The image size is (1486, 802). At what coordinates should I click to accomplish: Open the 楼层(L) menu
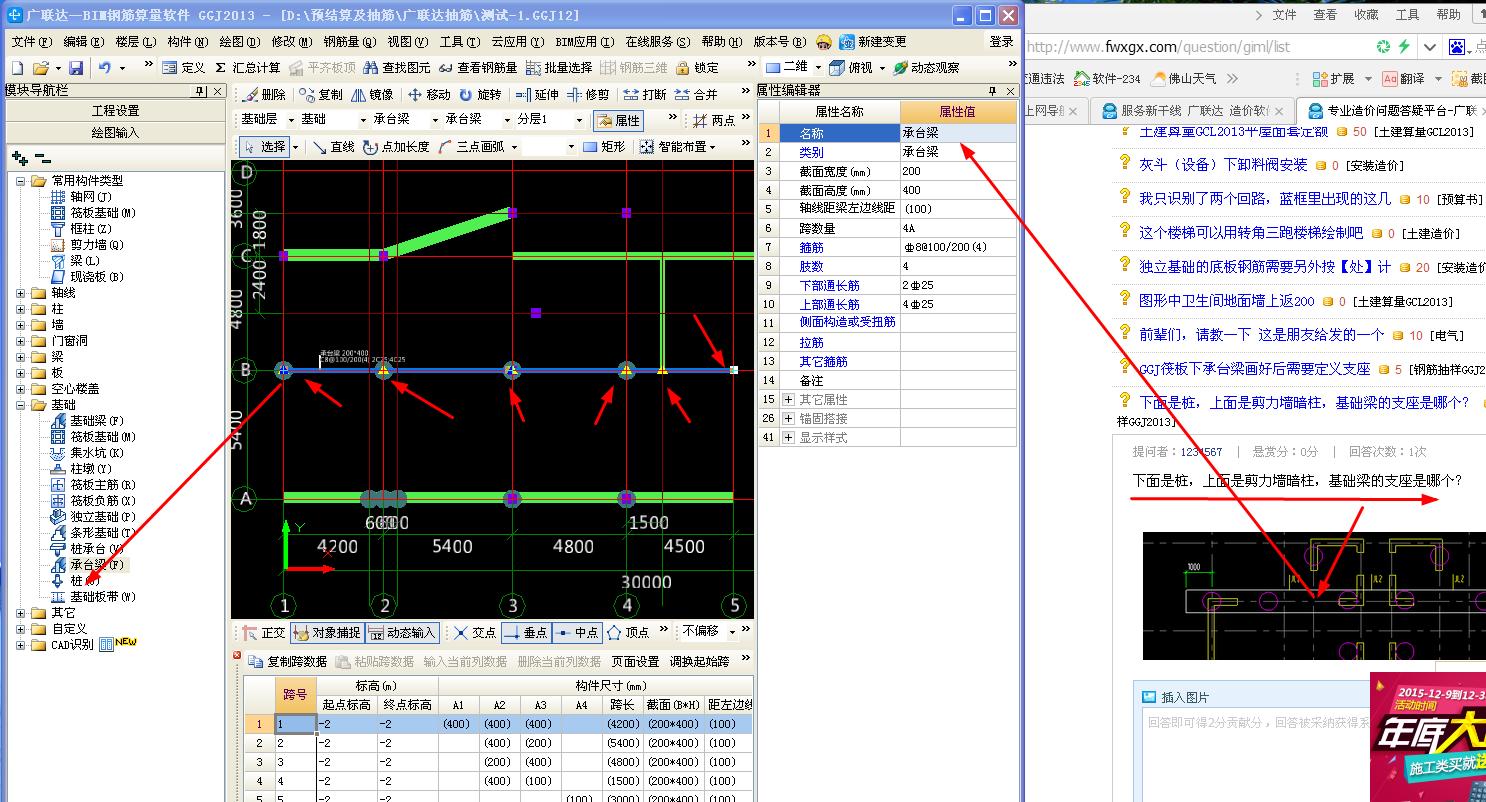(136, 42)
